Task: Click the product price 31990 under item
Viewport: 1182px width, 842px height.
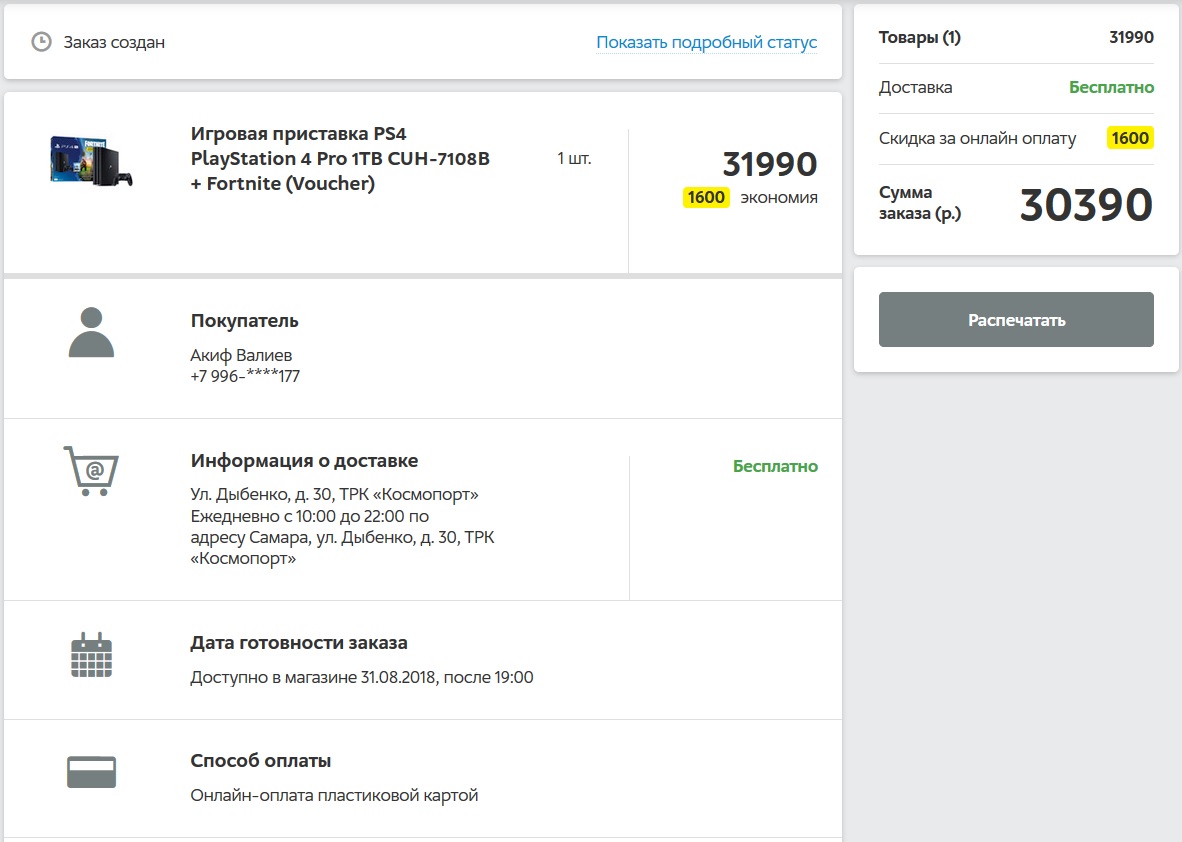Action: [x=769, y=164]
